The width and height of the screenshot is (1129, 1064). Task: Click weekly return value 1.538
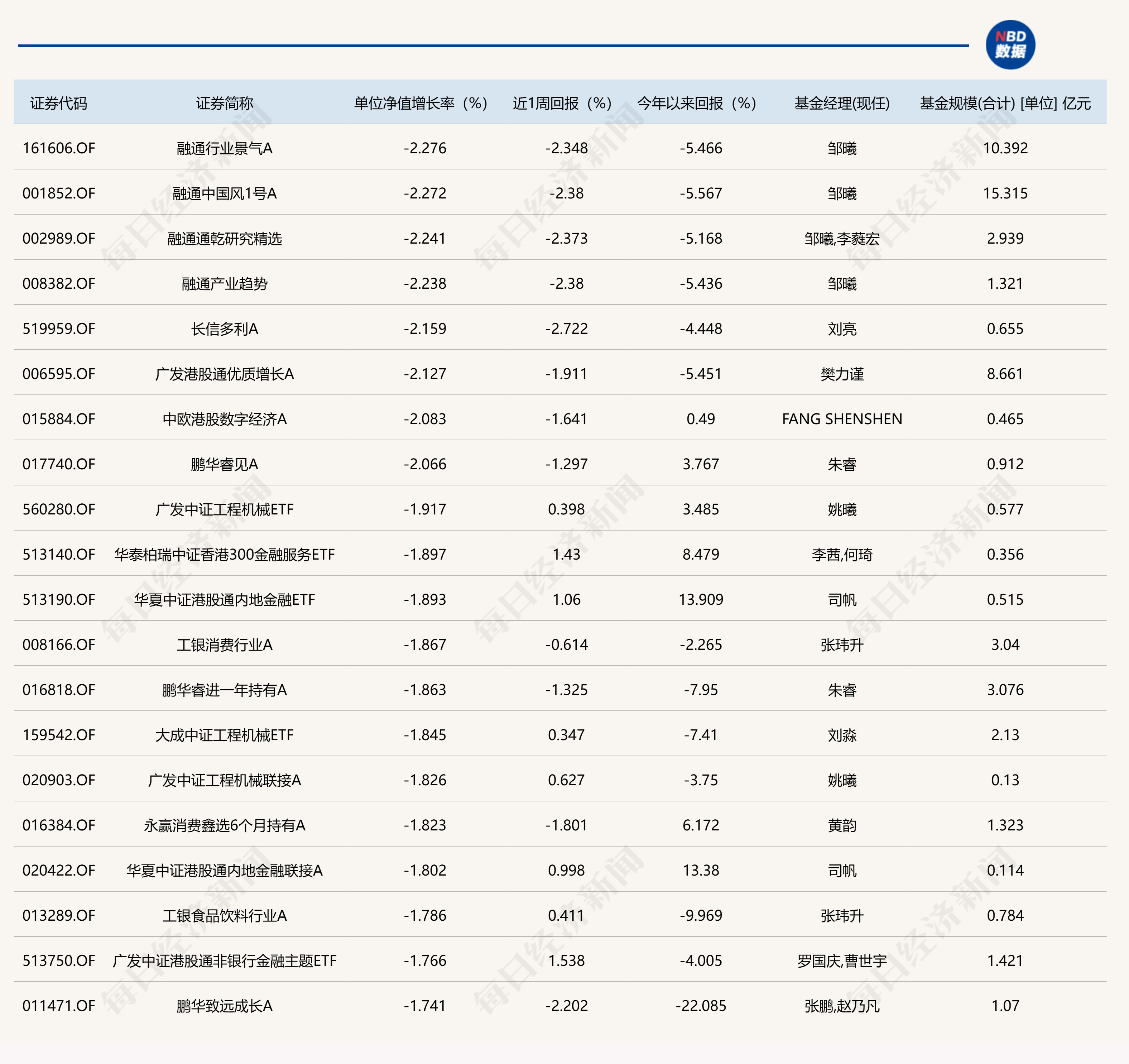point(566,960)
